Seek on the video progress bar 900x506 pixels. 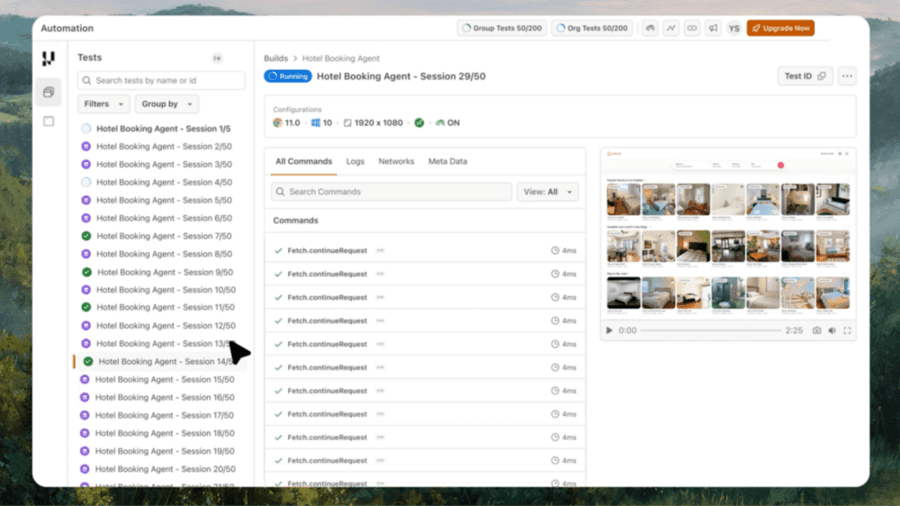pos(711,330)
